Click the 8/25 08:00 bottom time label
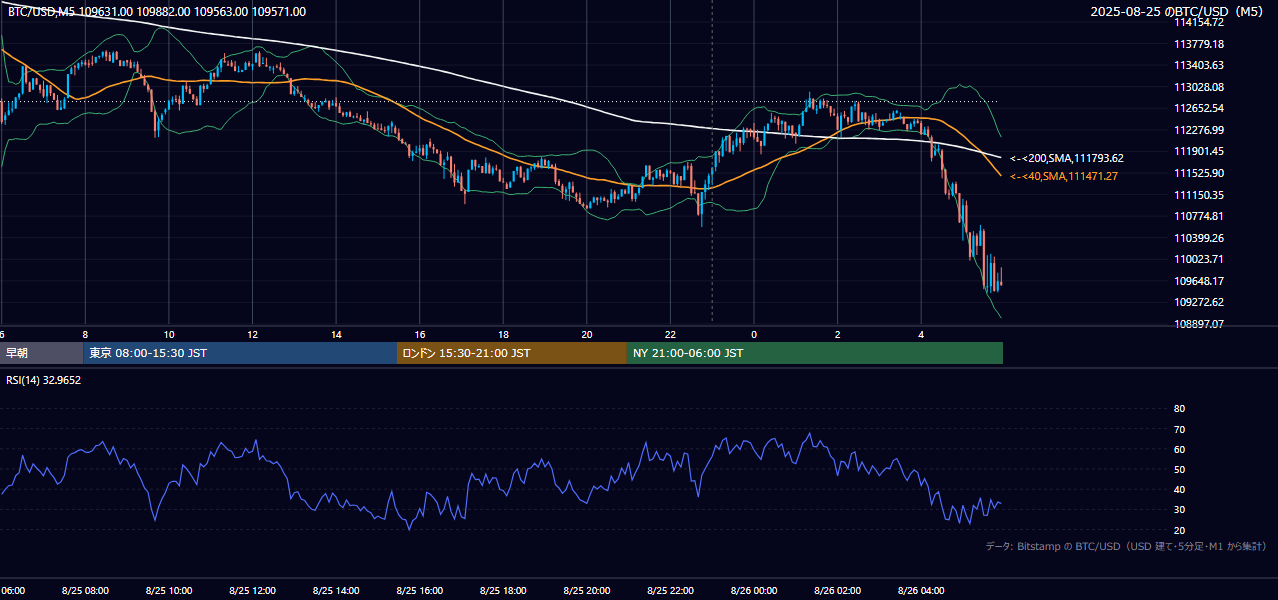The height and width of the screenshot is (600, 1278). [85, 591]
